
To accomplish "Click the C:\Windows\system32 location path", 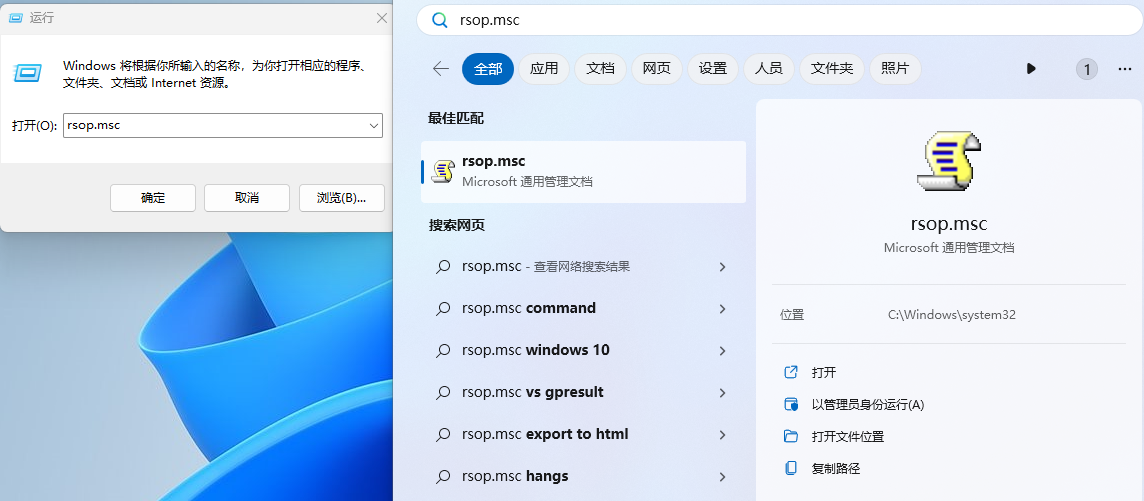I will point(951,315).
